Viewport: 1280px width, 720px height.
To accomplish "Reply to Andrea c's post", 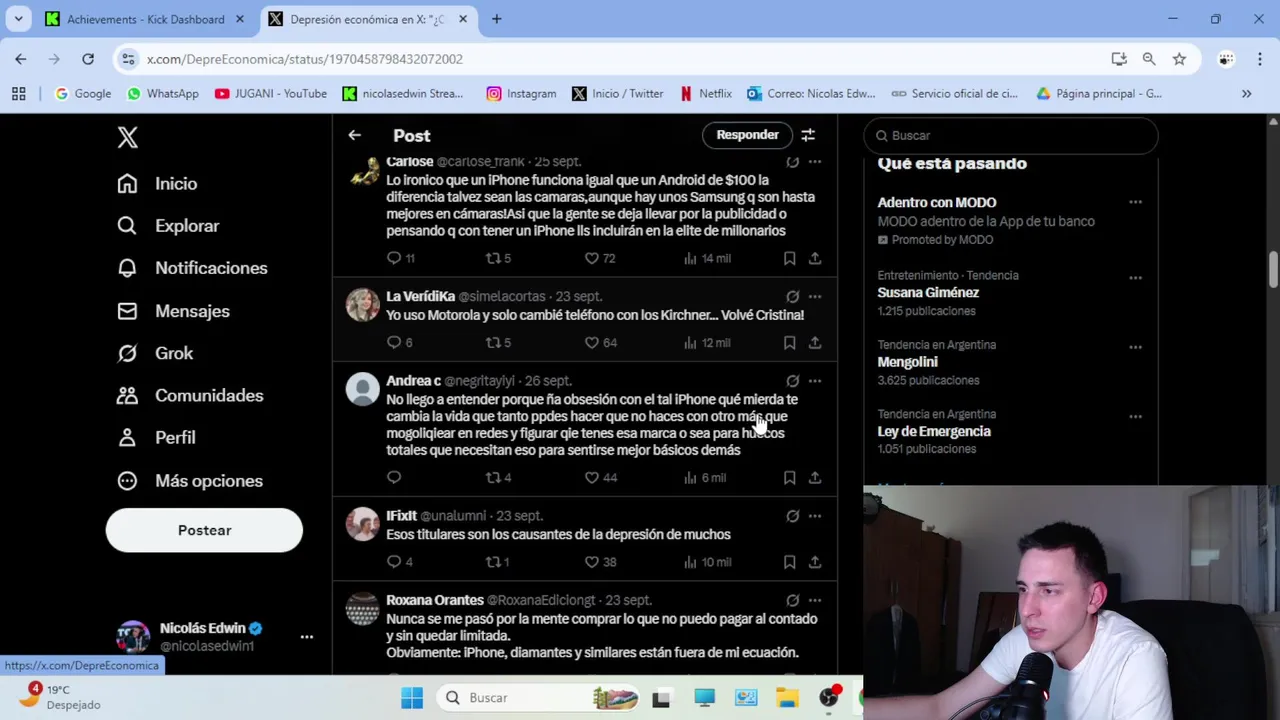I will (394, 478).
